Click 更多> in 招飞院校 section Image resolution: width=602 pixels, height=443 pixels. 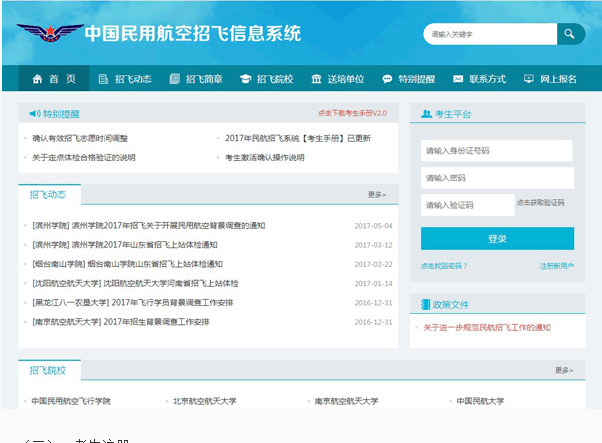tap(564, 370)
